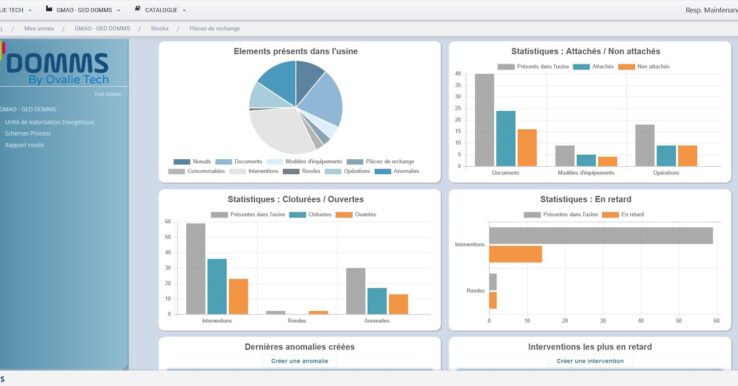Toggle the Documents legend entry of pie chart
This screenshot has height=386, width=738.
[239, 161]
